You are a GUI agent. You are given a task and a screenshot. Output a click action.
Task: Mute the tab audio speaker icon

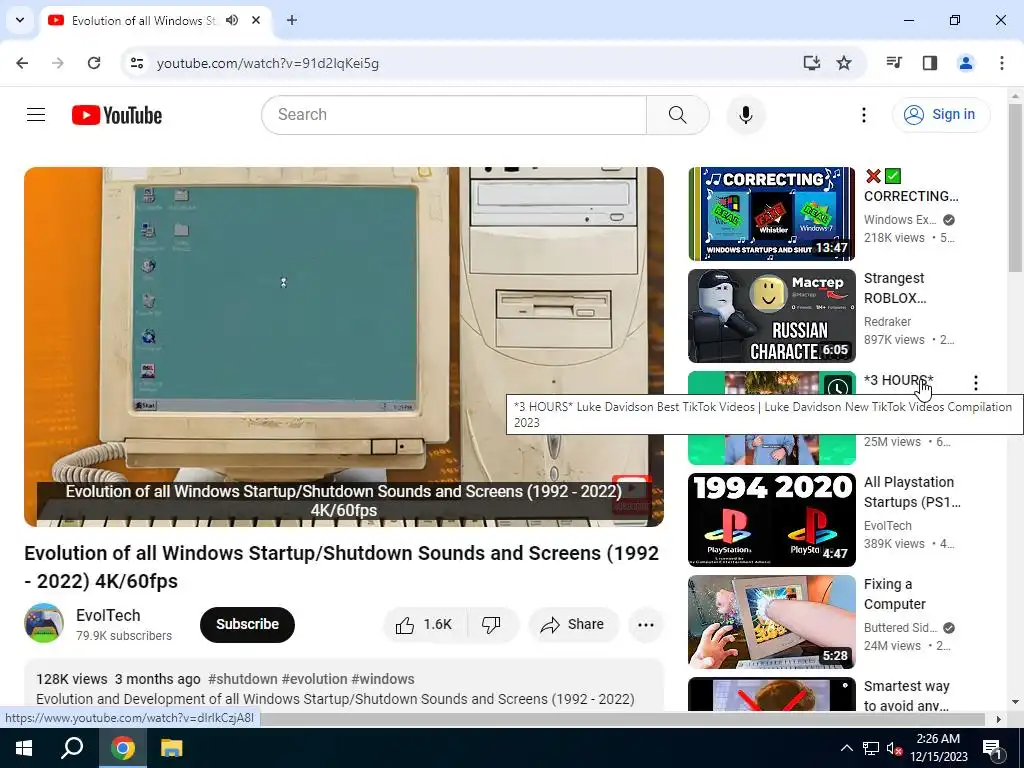click(232, 20)
